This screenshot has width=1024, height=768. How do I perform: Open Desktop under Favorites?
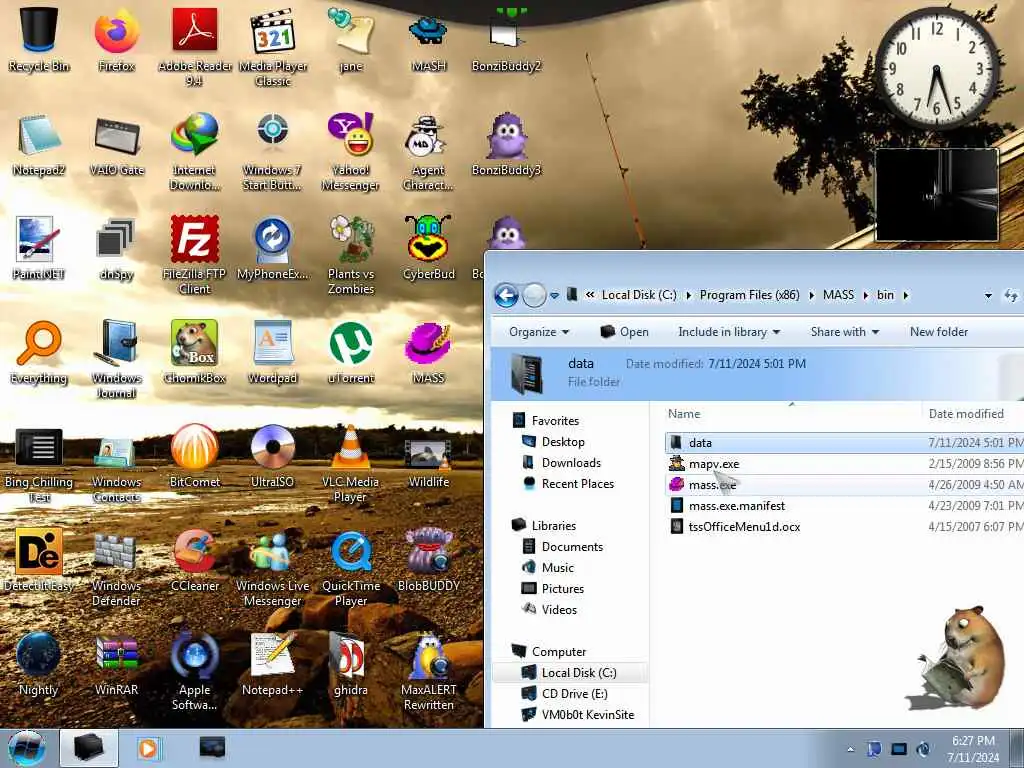563,442
